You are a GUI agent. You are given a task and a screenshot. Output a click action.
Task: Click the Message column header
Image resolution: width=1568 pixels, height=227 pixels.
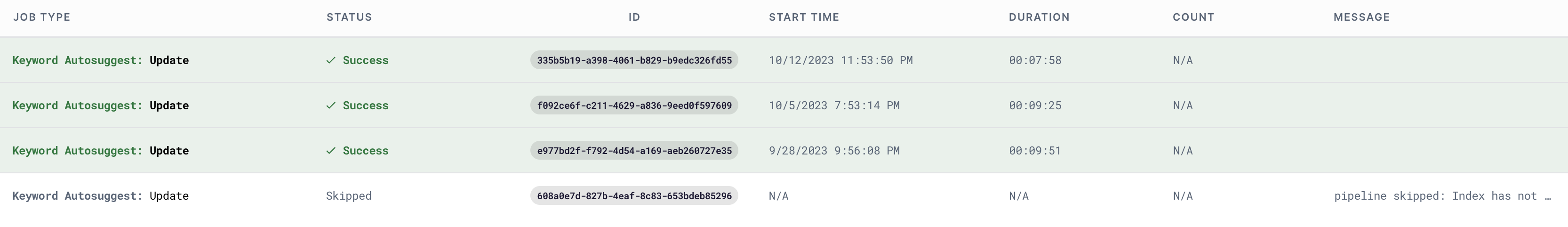[x=1361, y=17]
